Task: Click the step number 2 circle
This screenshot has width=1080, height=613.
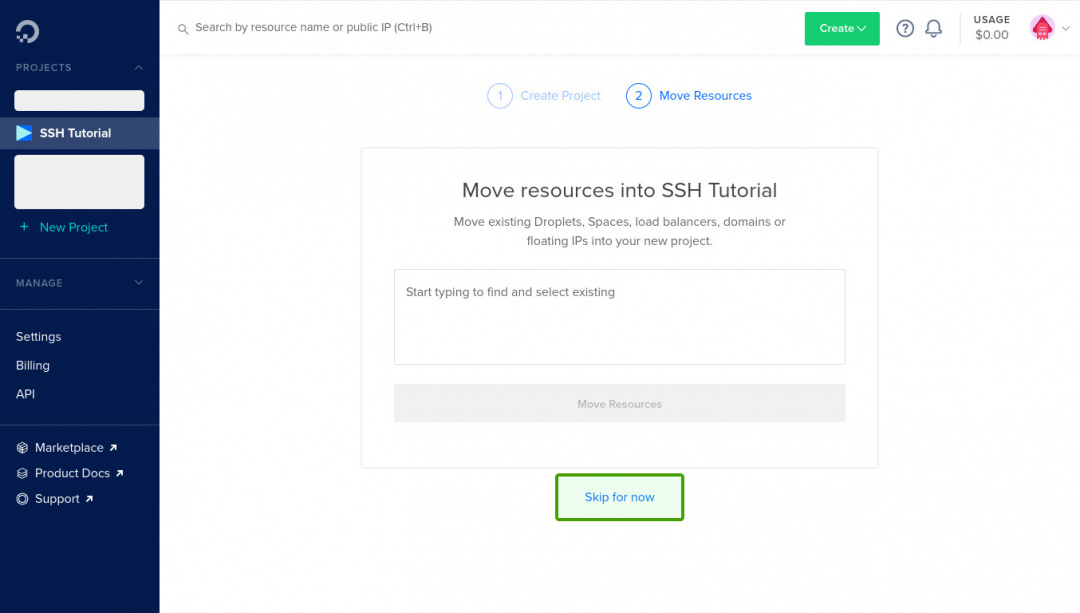Action: [638, 96]
